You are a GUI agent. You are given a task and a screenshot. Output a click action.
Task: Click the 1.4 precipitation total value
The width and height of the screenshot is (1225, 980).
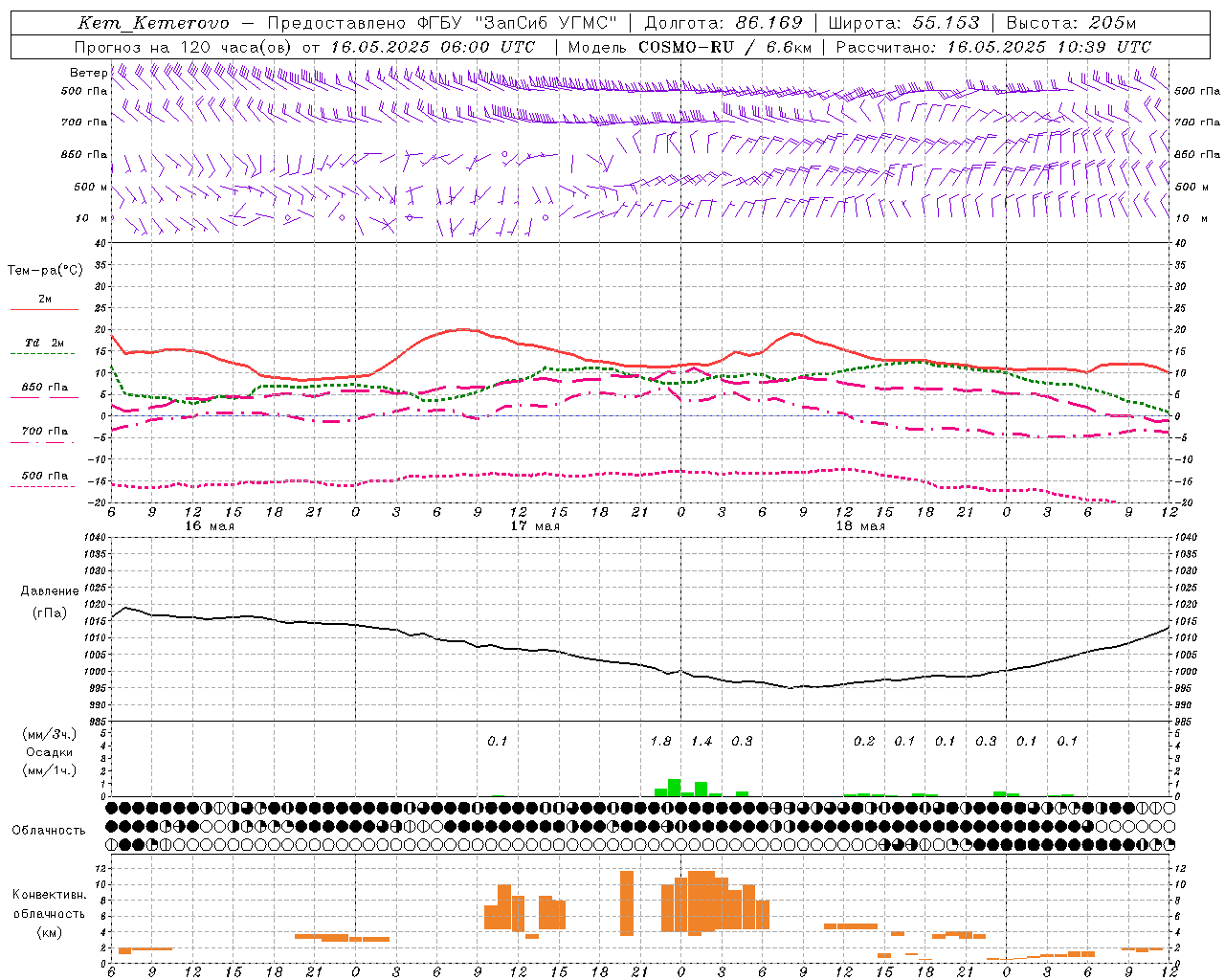[x=702, y=742]
